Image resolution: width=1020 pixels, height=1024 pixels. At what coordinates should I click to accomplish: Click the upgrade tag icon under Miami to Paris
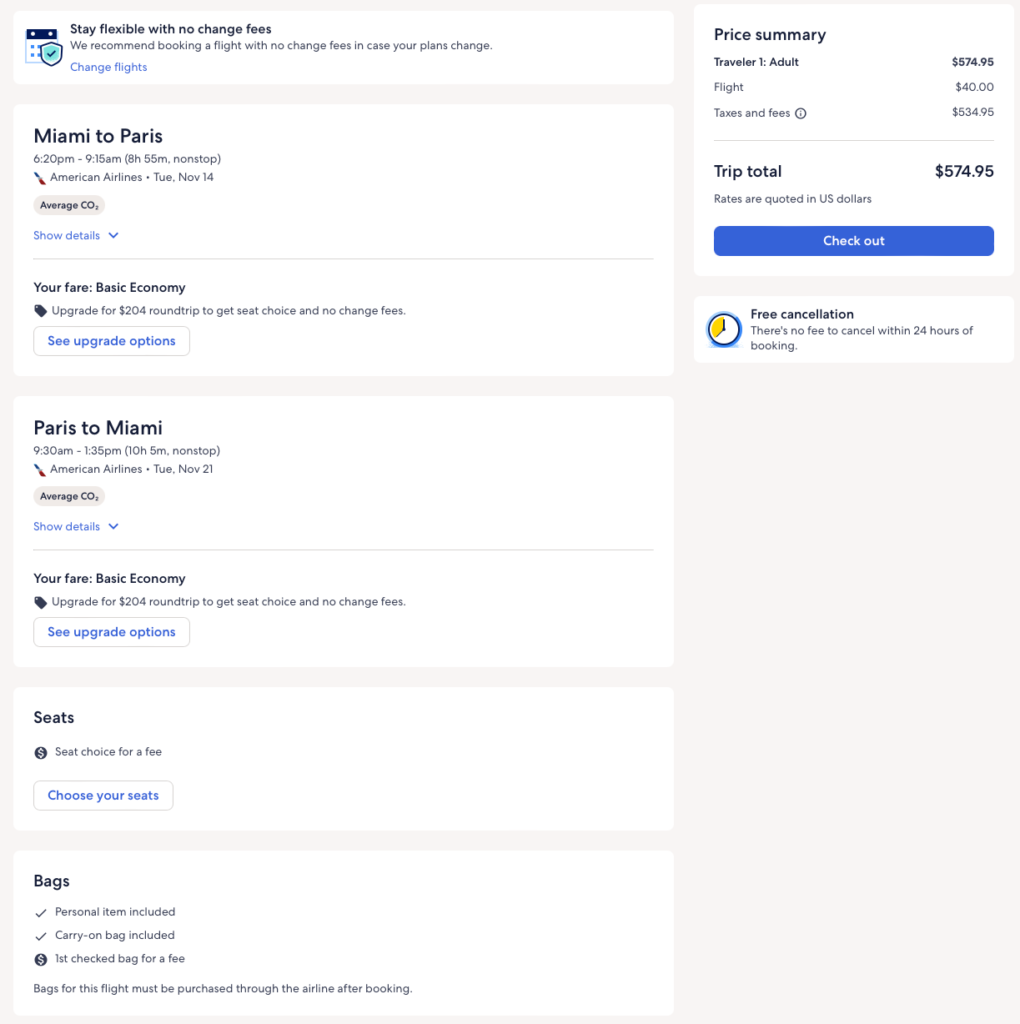(x=41, y=311)
